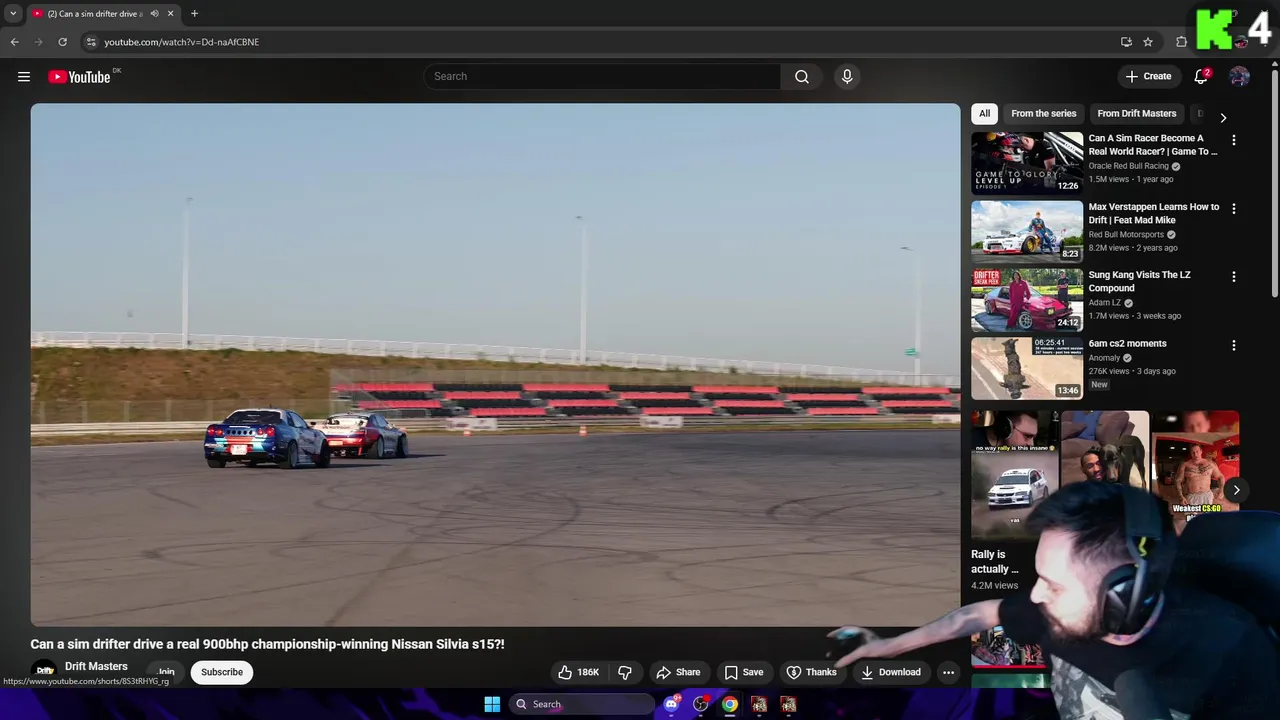Click the Create button
This screenshot has height=720, width=1280.
point(1148,77)
